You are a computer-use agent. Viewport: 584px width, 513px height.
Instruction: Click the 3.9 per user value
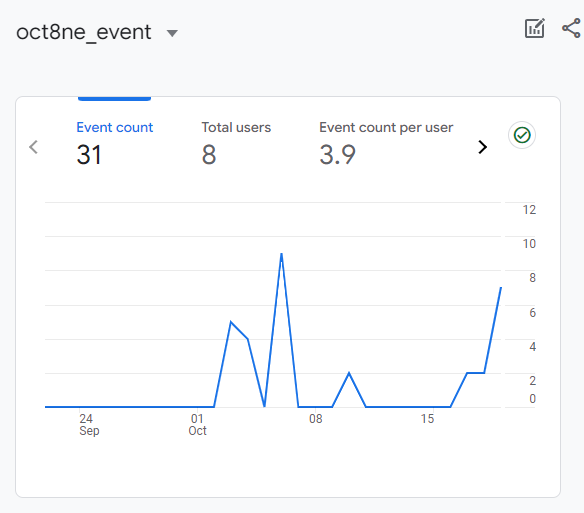coord(337,155)
